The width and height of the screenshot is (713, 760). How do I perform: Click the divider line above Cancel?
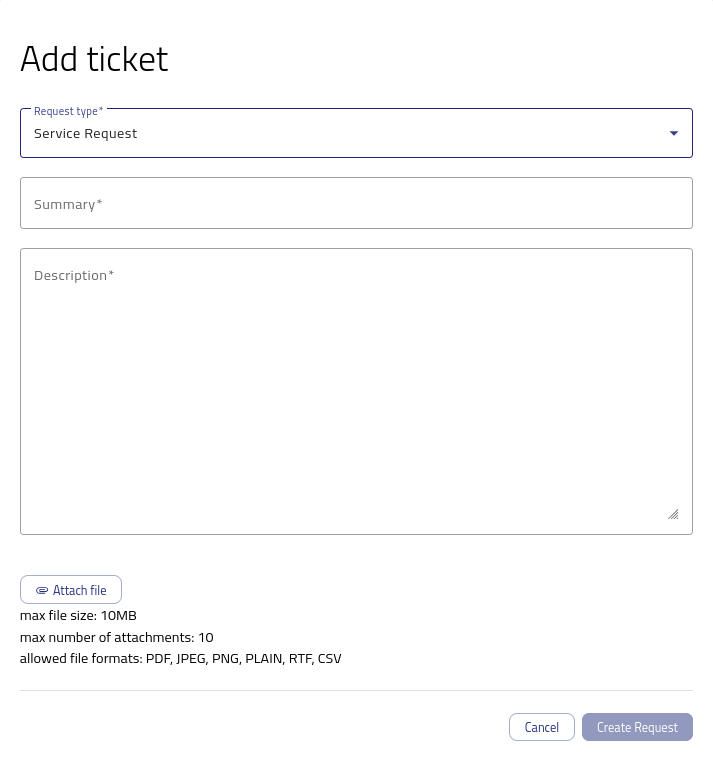356,690
